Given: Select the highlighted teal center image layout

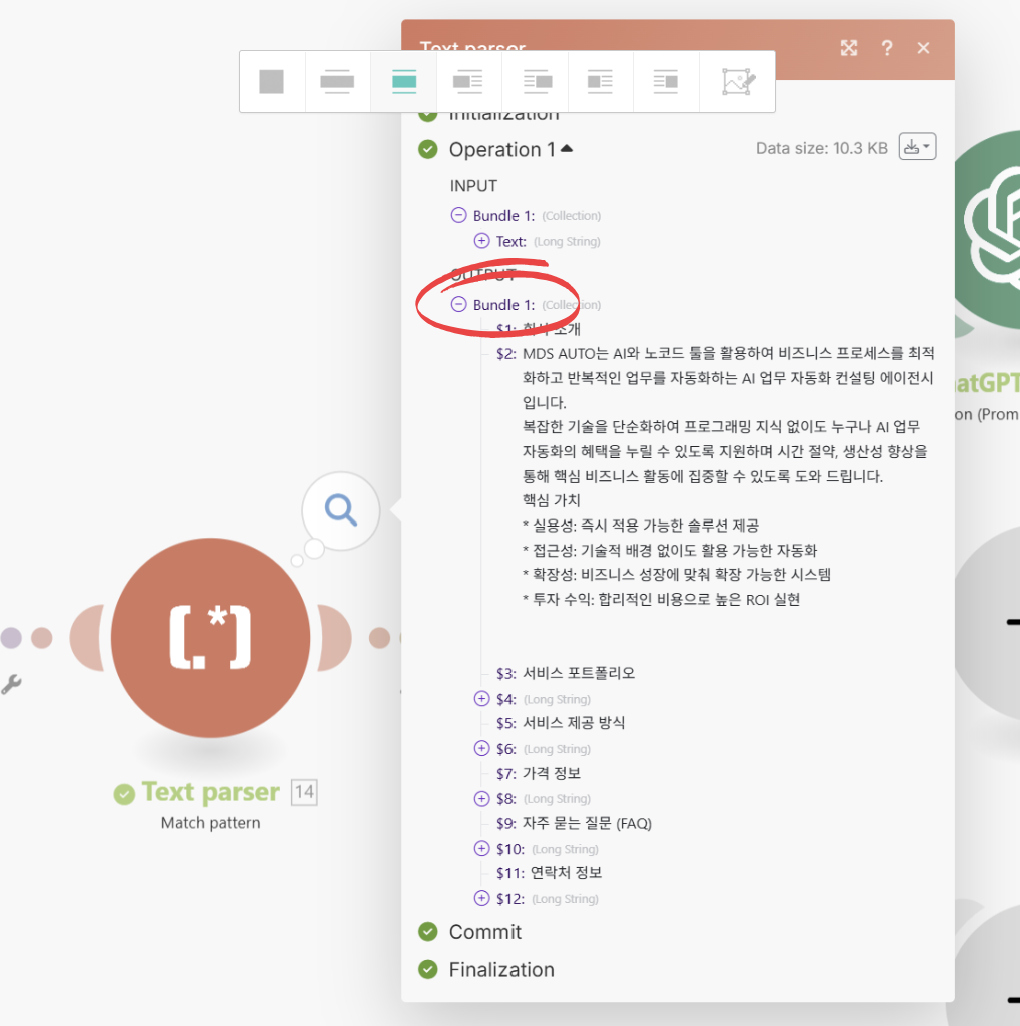Looking at the screenshot, I should click(x=404, y=82).
